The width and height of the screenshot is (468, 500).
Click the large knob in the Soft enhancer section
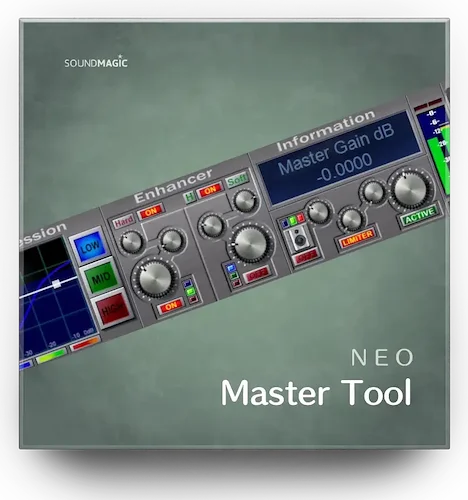tap(251, 244)
